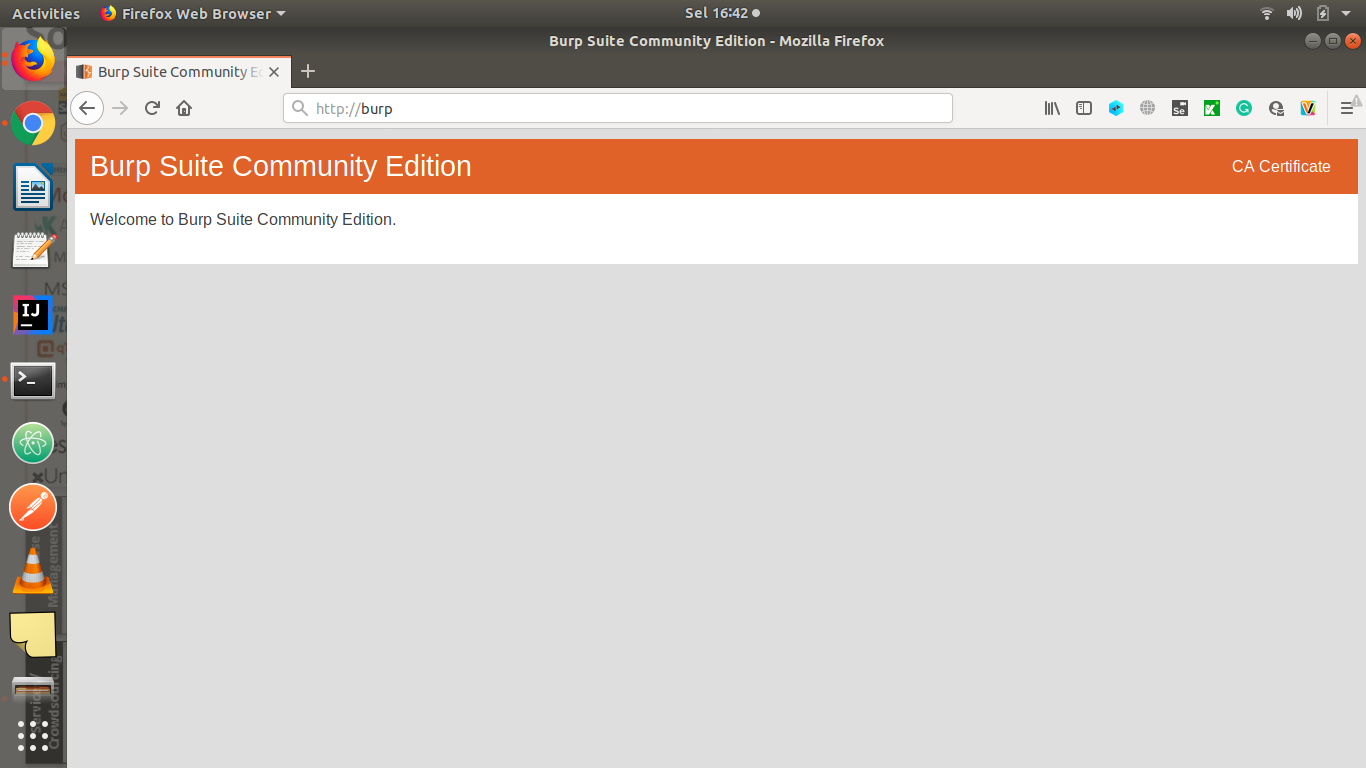
Task: Launch Google Chrome from the dock
Action: point(33,124)
